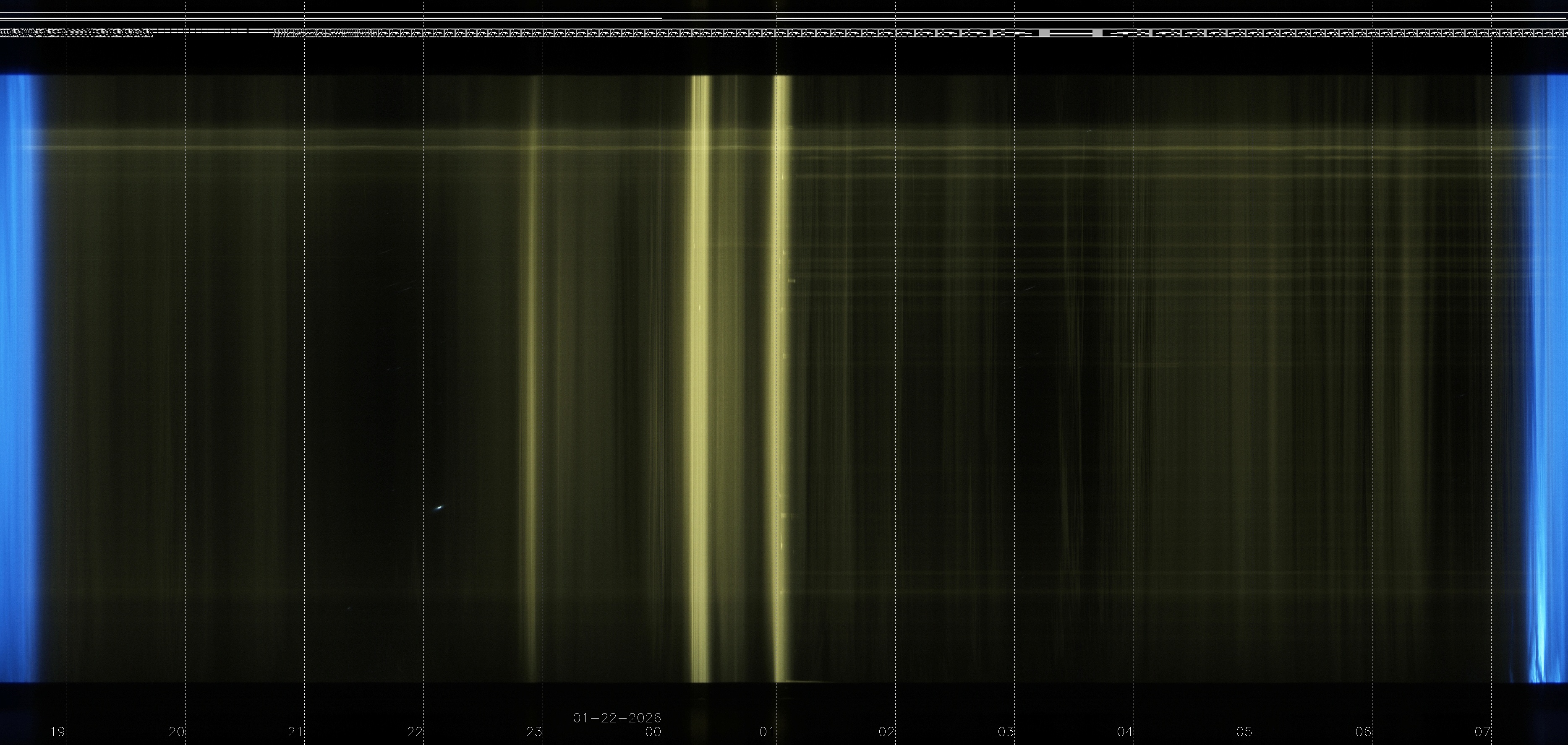1568x745 pixels.
Task: Click the 06 hour label
Action: click(1364, 732)
